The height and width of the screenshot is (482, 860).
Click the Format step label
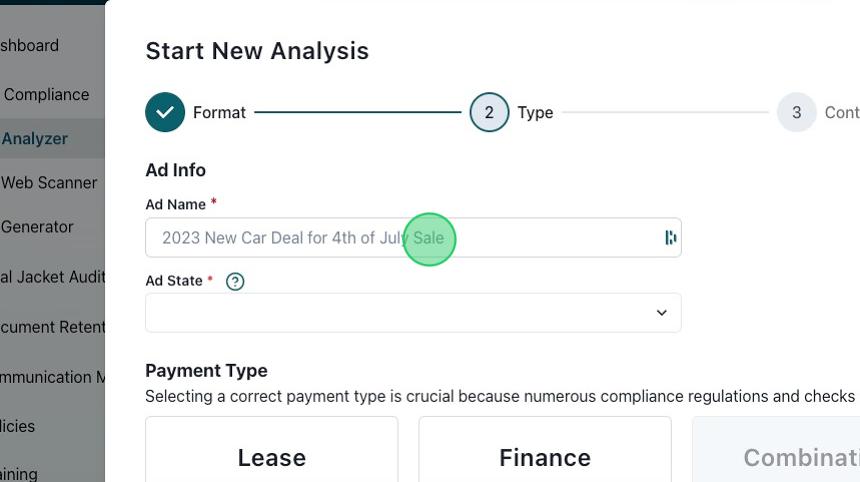(219, 113)
